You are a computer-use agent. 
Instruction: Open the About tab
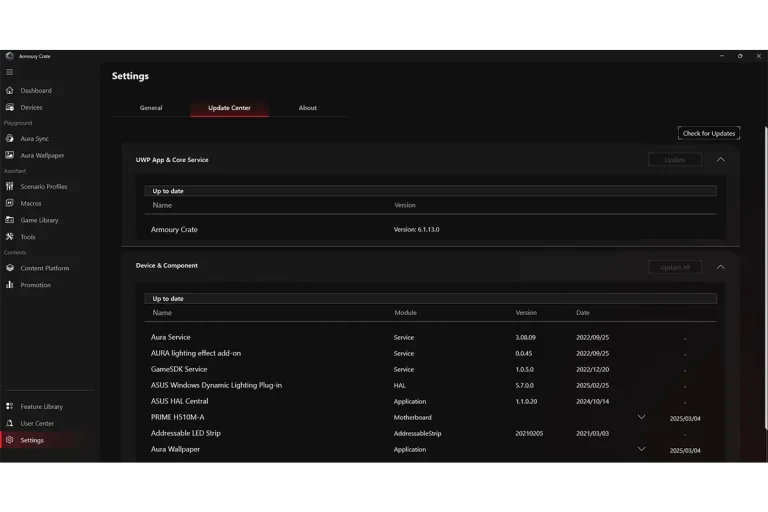point(308,108)
